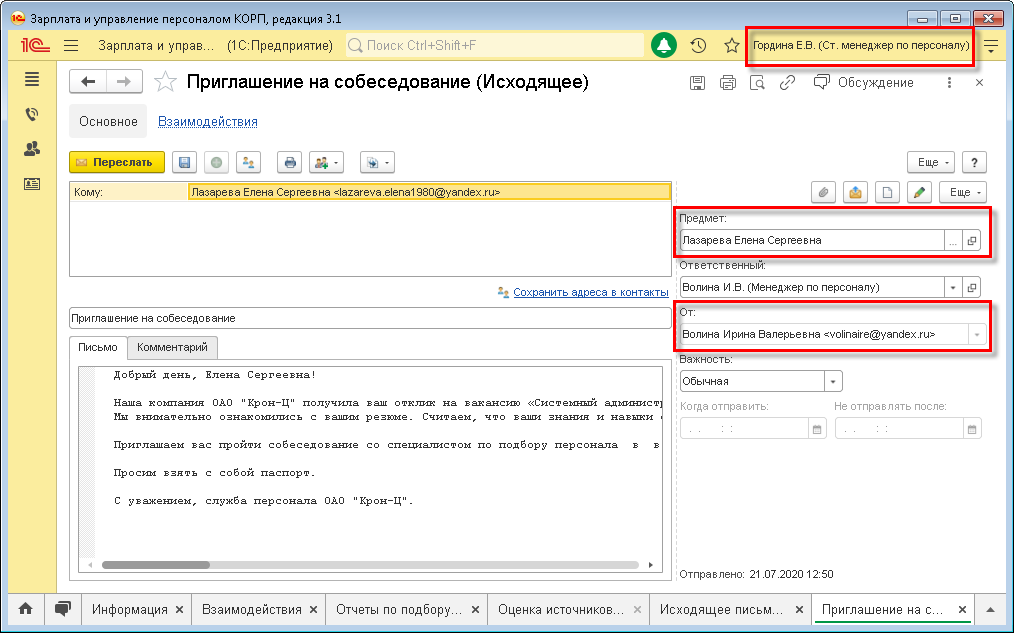This screenshot has height=633, width=1014.
Task: Add the invitation form to favorites with the star
Action: (167, 82)
